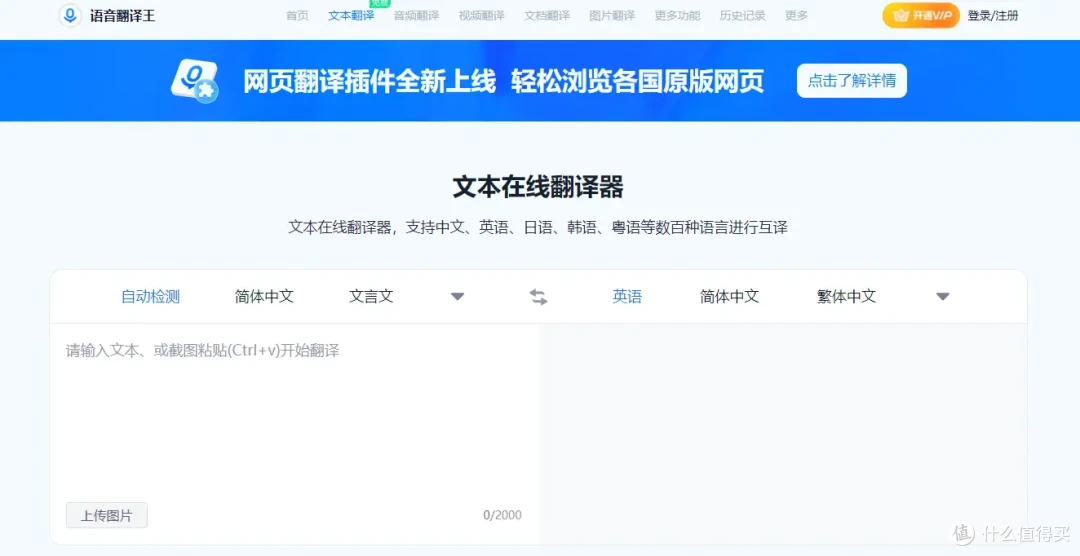Open the 更多 nav menu
The image size is (1080, 556).
coord(796,15)
